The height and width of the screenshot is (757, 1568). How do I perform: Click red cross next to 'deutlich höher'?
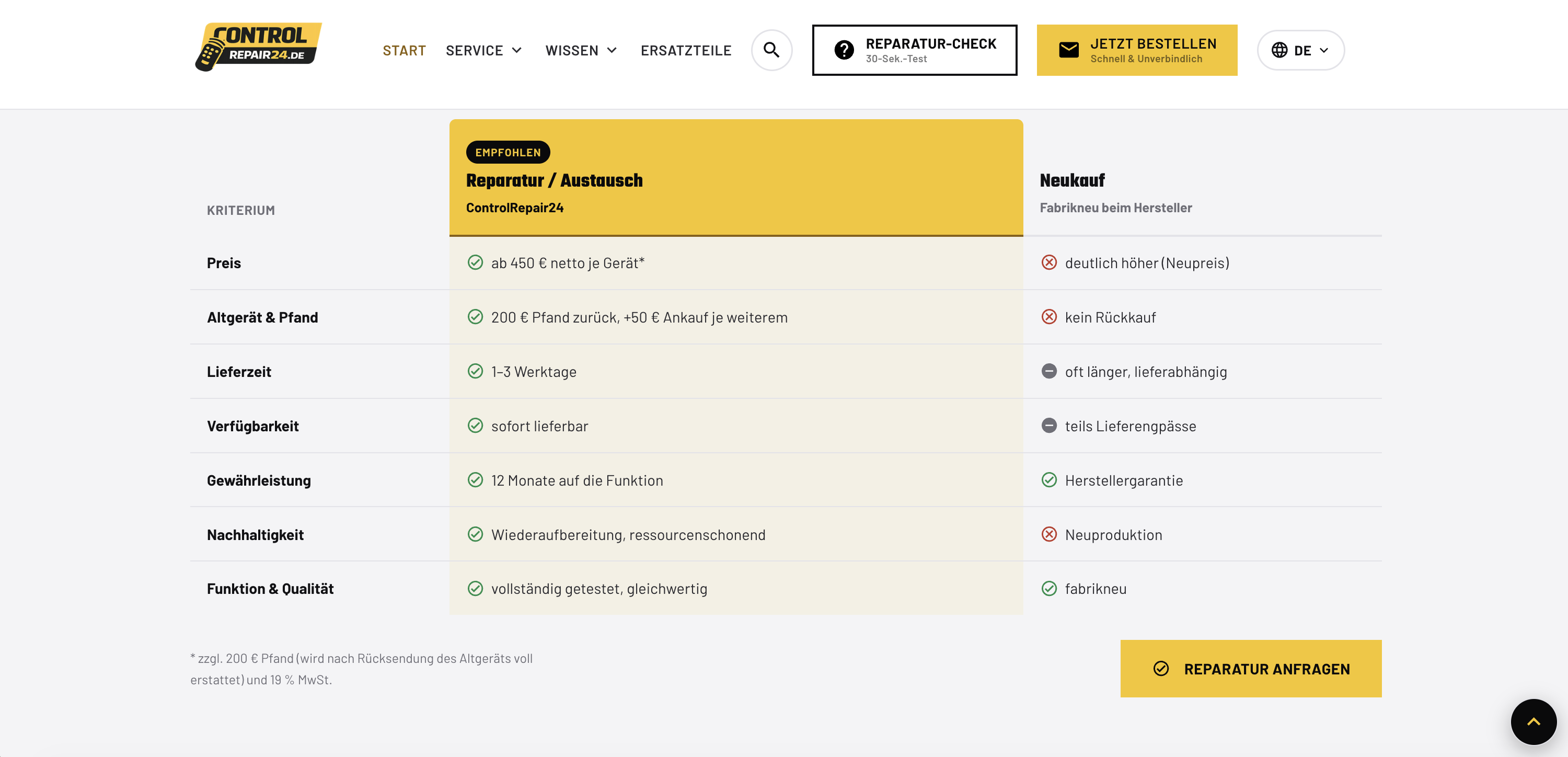(x=1049, y=262)
